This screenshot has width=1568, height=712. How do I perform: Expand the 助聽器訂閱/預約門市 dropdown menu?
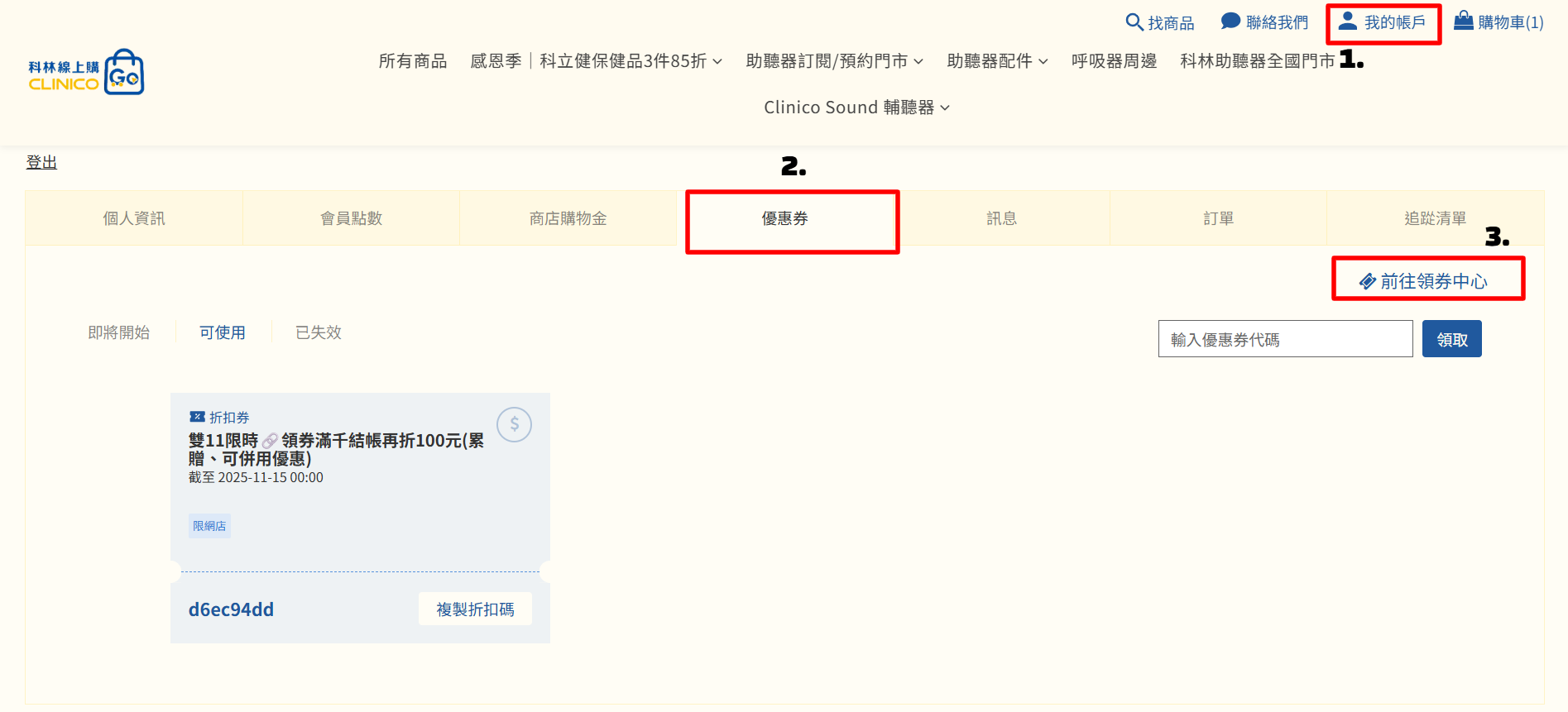[x=835, y=61]
